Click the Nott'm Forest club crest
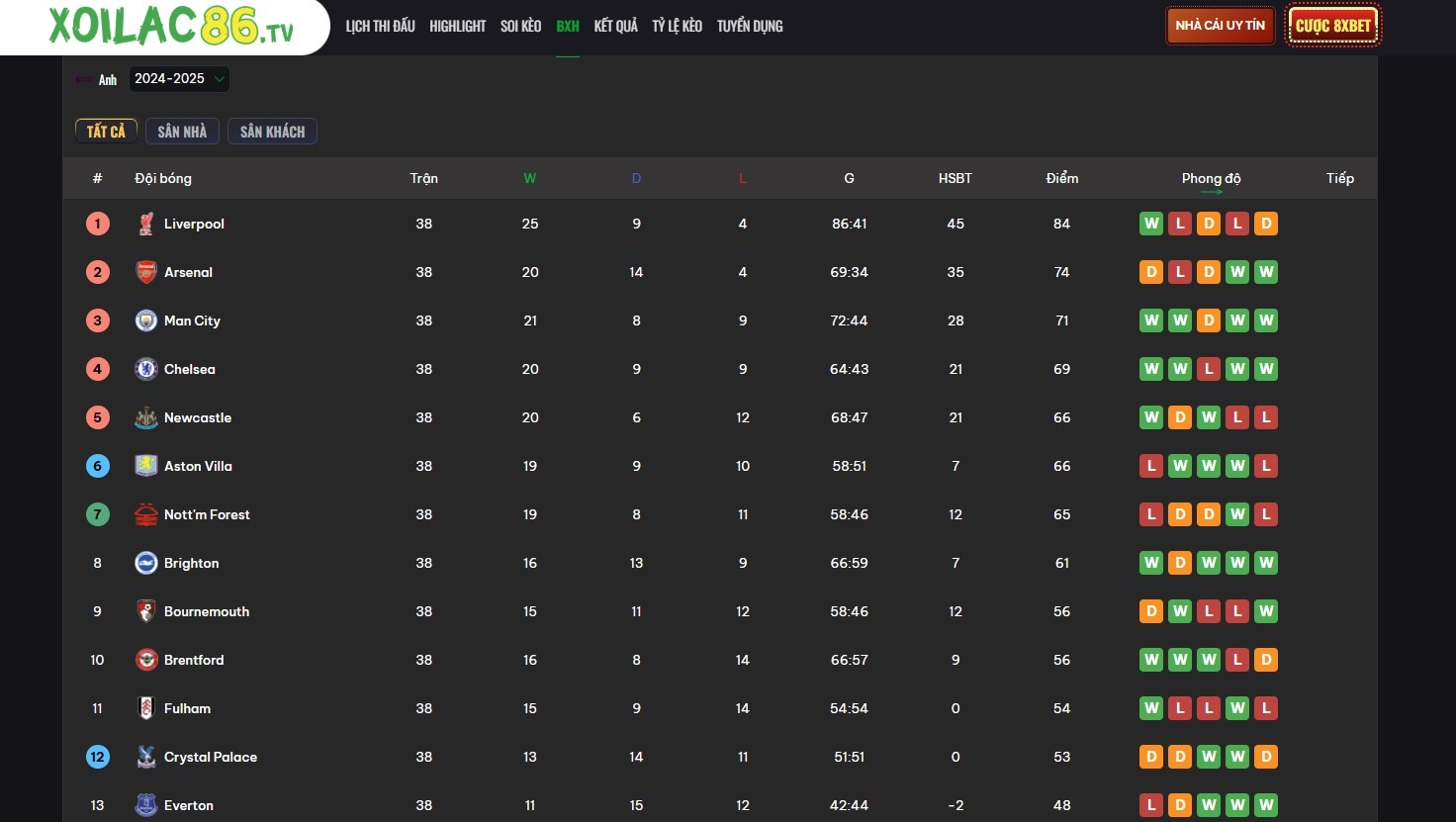Viewport: 1456px width, 822px height. pyautogui.click(x=146, y=514)
